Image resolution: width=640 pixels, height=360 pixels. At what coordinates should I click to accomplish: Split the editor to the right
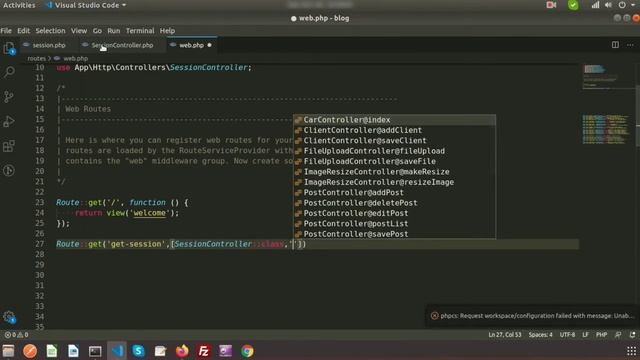615,45
